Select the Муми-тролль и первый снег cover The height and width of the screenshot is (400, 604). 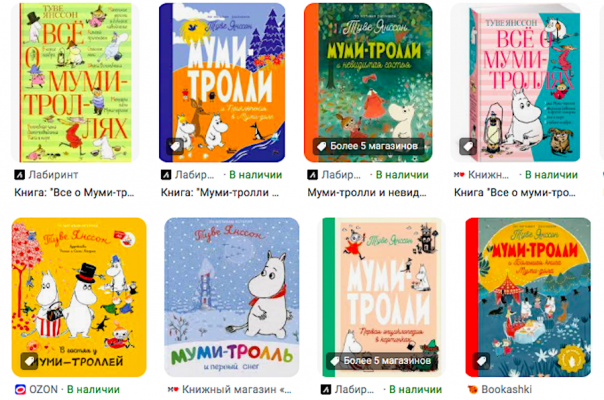pos(232,297)
